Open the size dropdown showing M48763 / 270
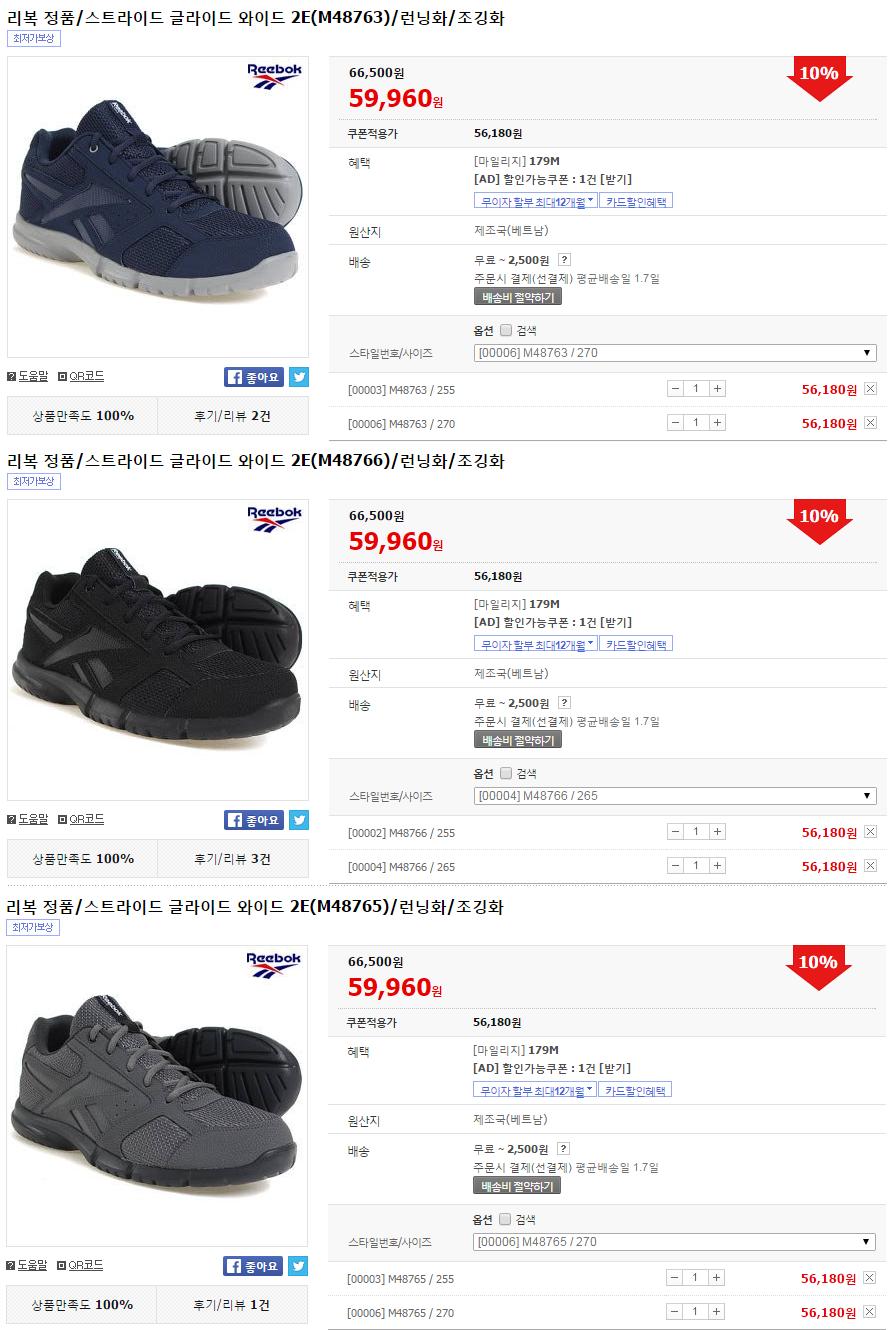Image resolution: width=891 pixels, height=1330 pixels. 675,353
